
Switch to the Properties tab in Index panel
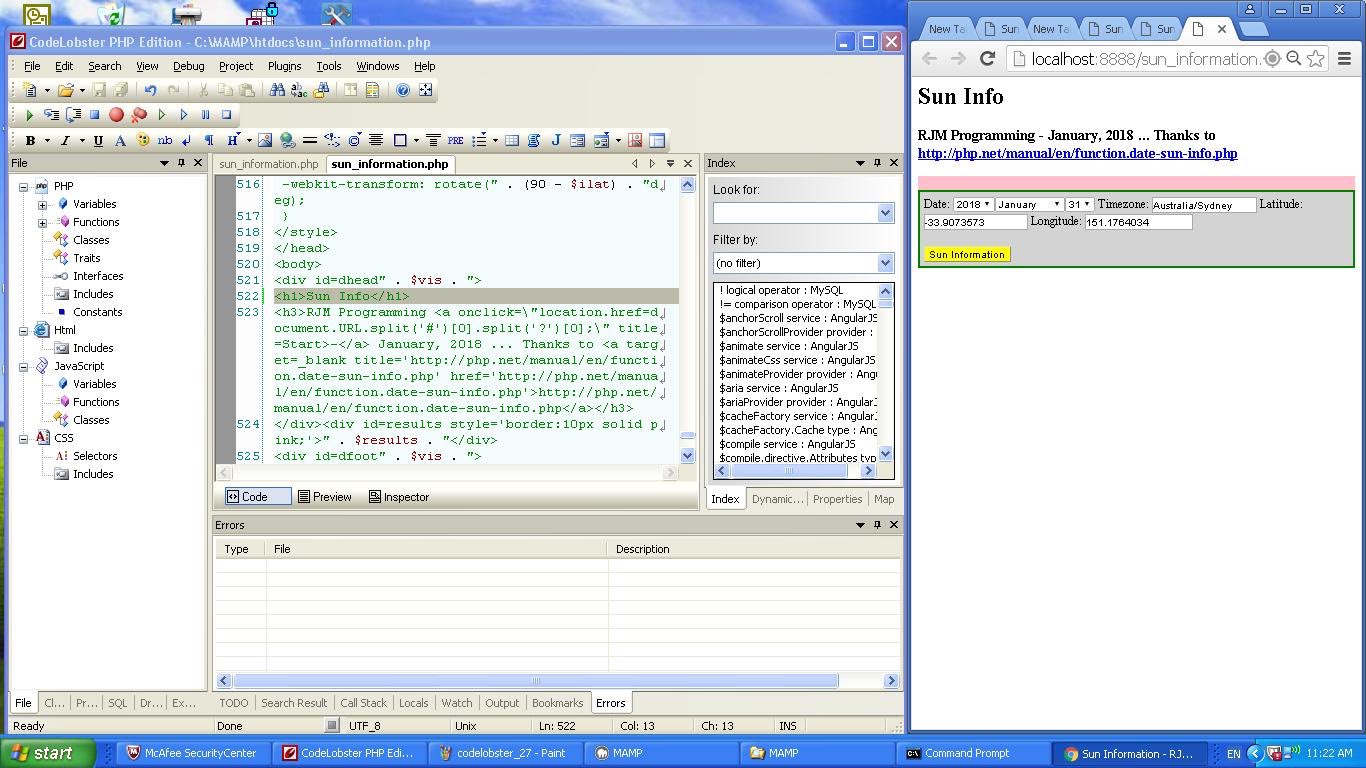click(x=837, y=499)
